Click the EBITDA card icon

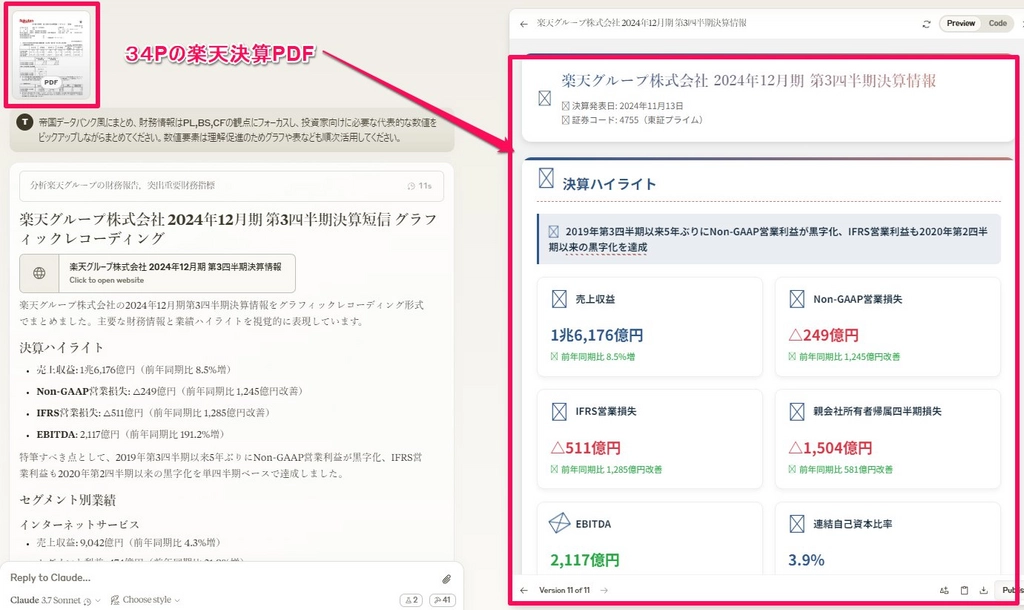point(559,523)
